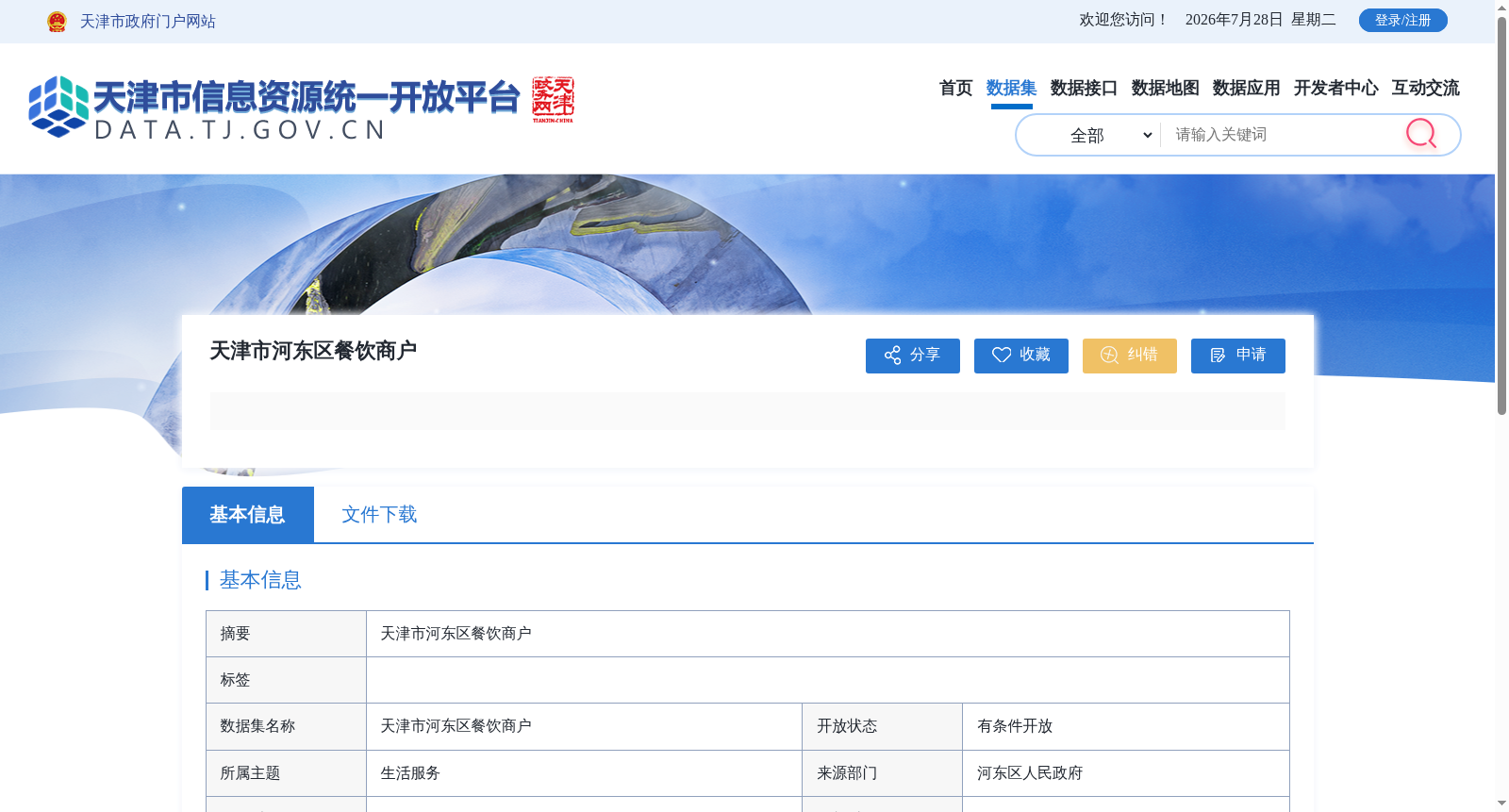Click the share icon on 分享 button
1509x812 pixels.
(x=892, y=355)
